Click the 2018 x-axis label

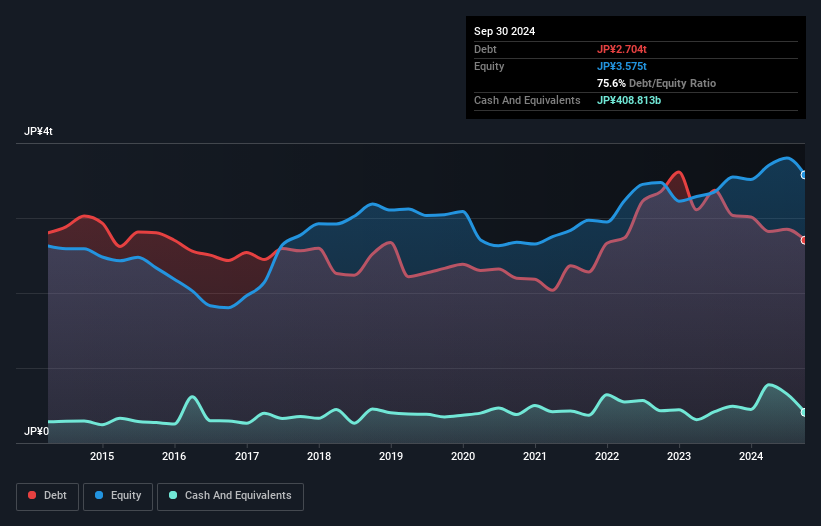tap(319, 456)
